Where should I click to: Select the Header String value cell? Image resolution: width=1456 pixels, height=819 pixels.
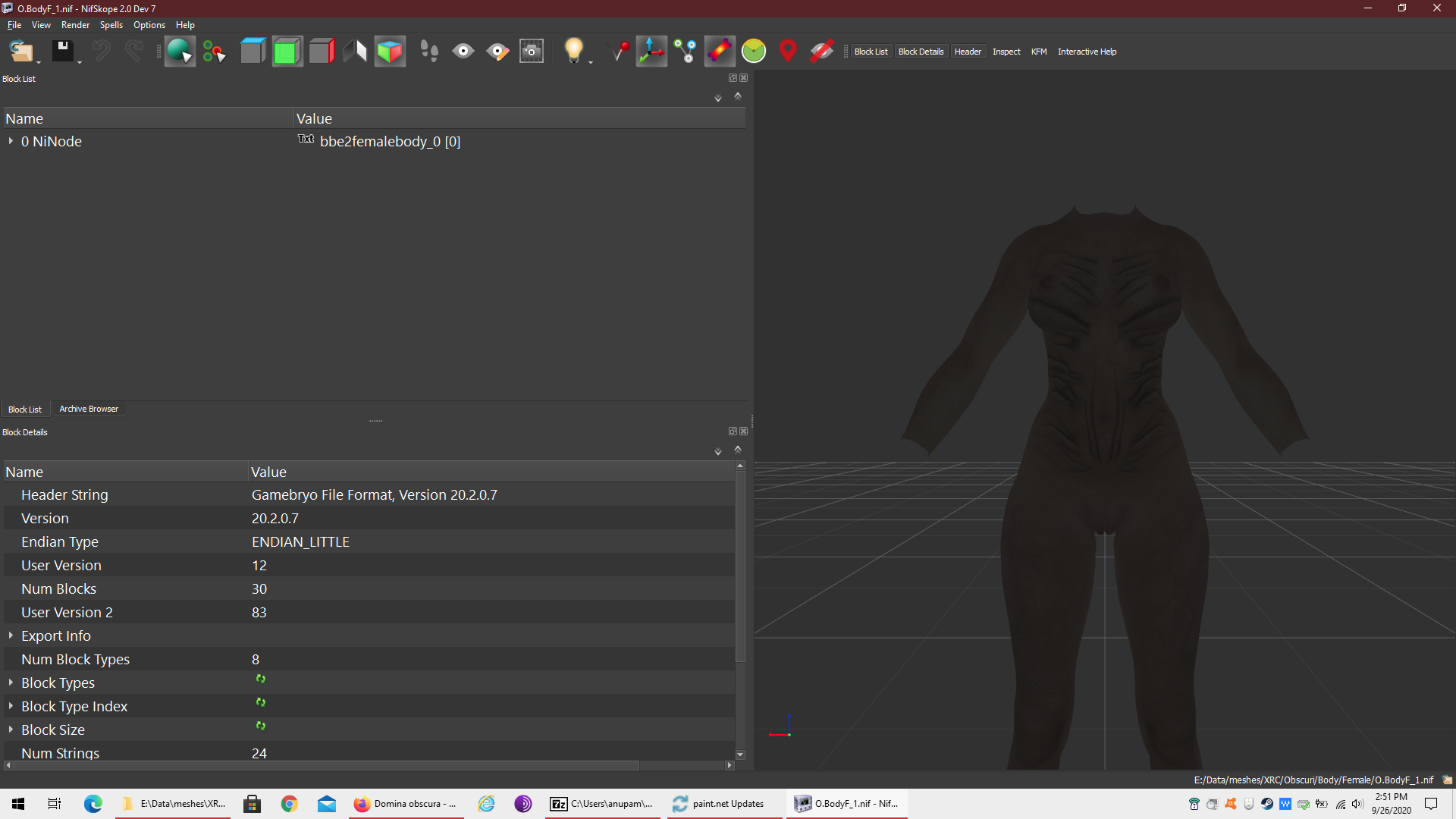[x=491, y=494]
